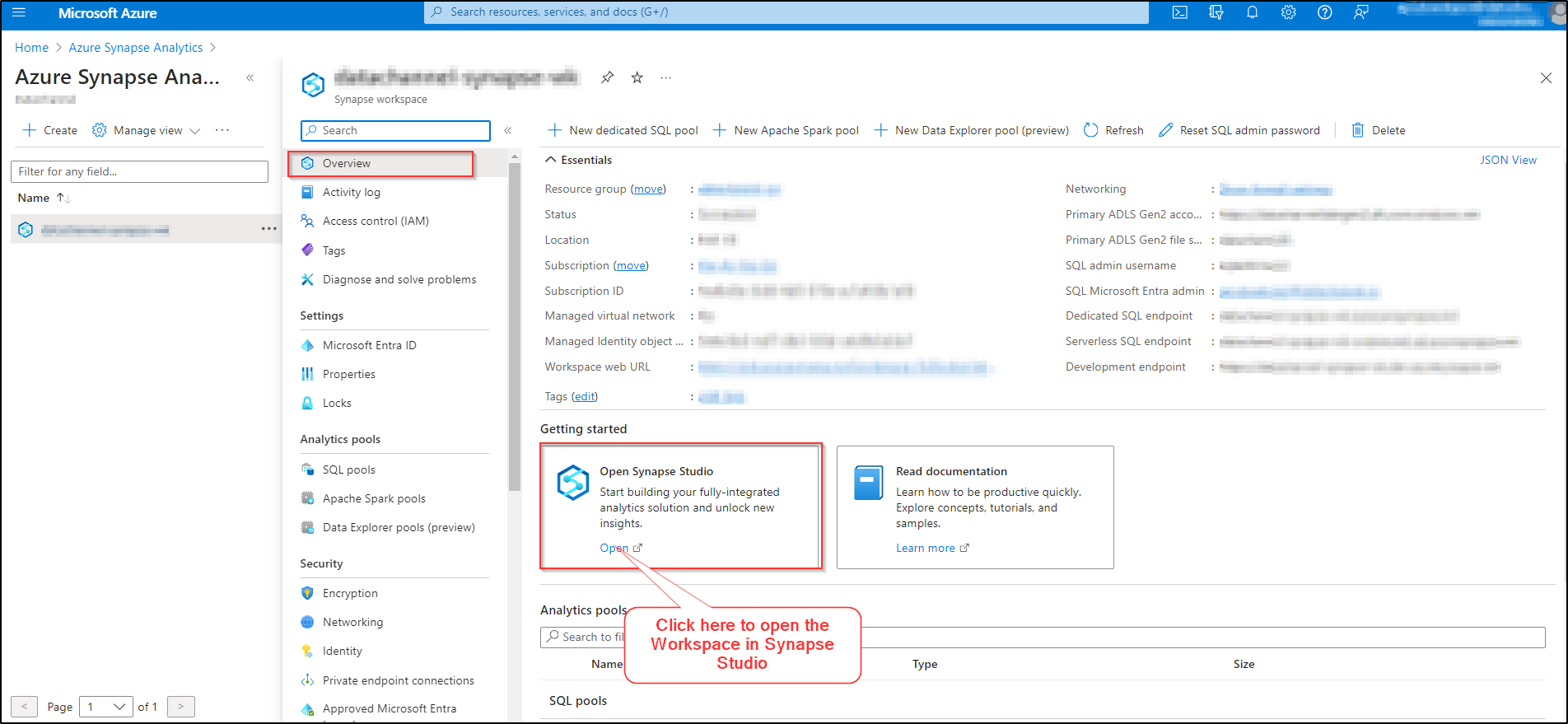1568x724 pixels.
Task: Open portal settings gear icon
Action: 1288,12
